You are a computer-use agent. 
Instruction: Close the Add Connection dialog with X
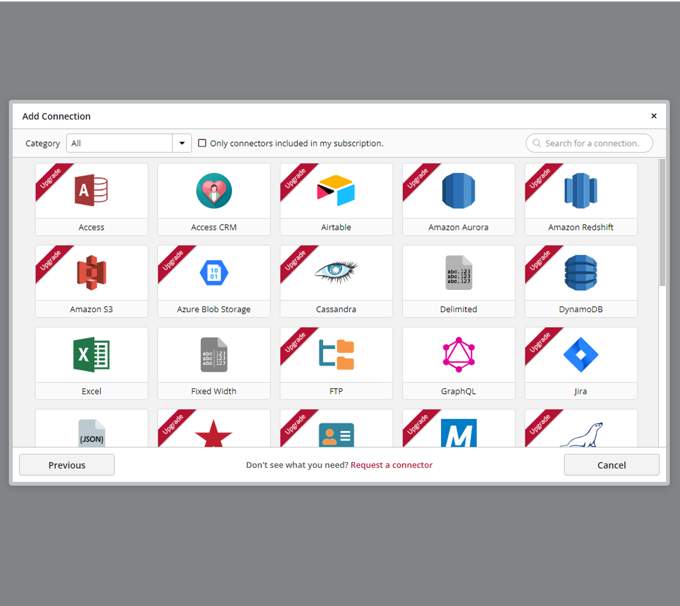(x=654, y=116)
